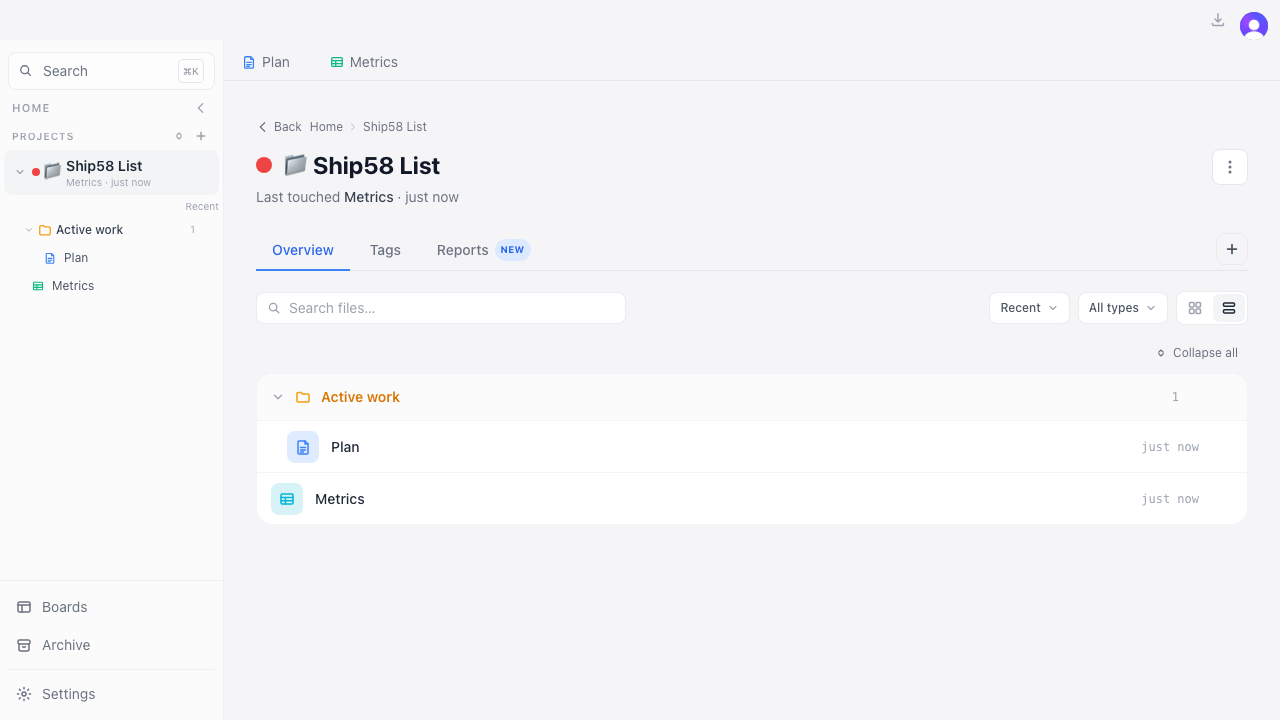Switch to list view
Screen dimensions: 1280x720
[1229, 308]
